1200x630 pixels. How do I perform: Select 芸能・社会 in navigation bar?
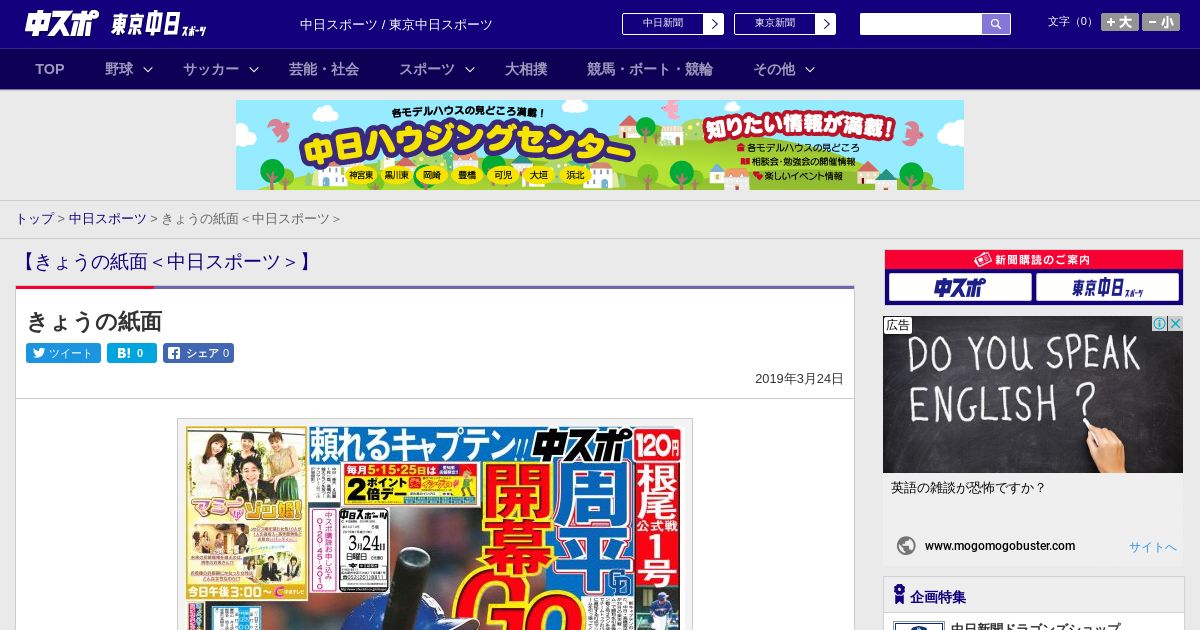point(324,69)
